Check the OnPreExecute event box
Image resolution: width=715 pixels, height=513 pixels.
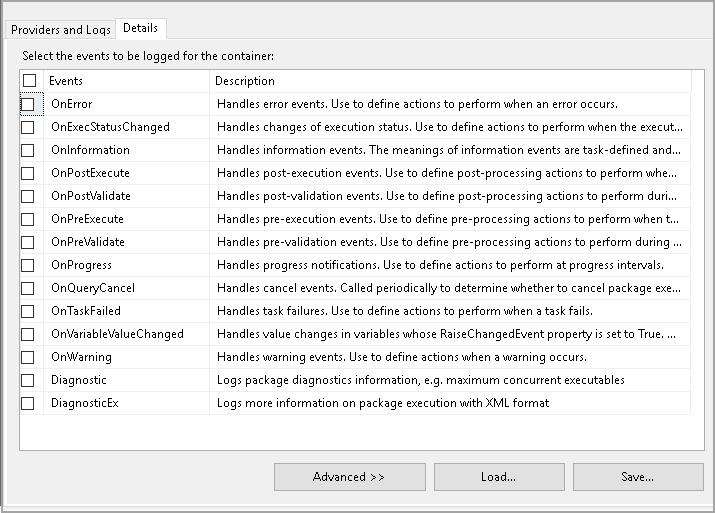pos(28,219)
